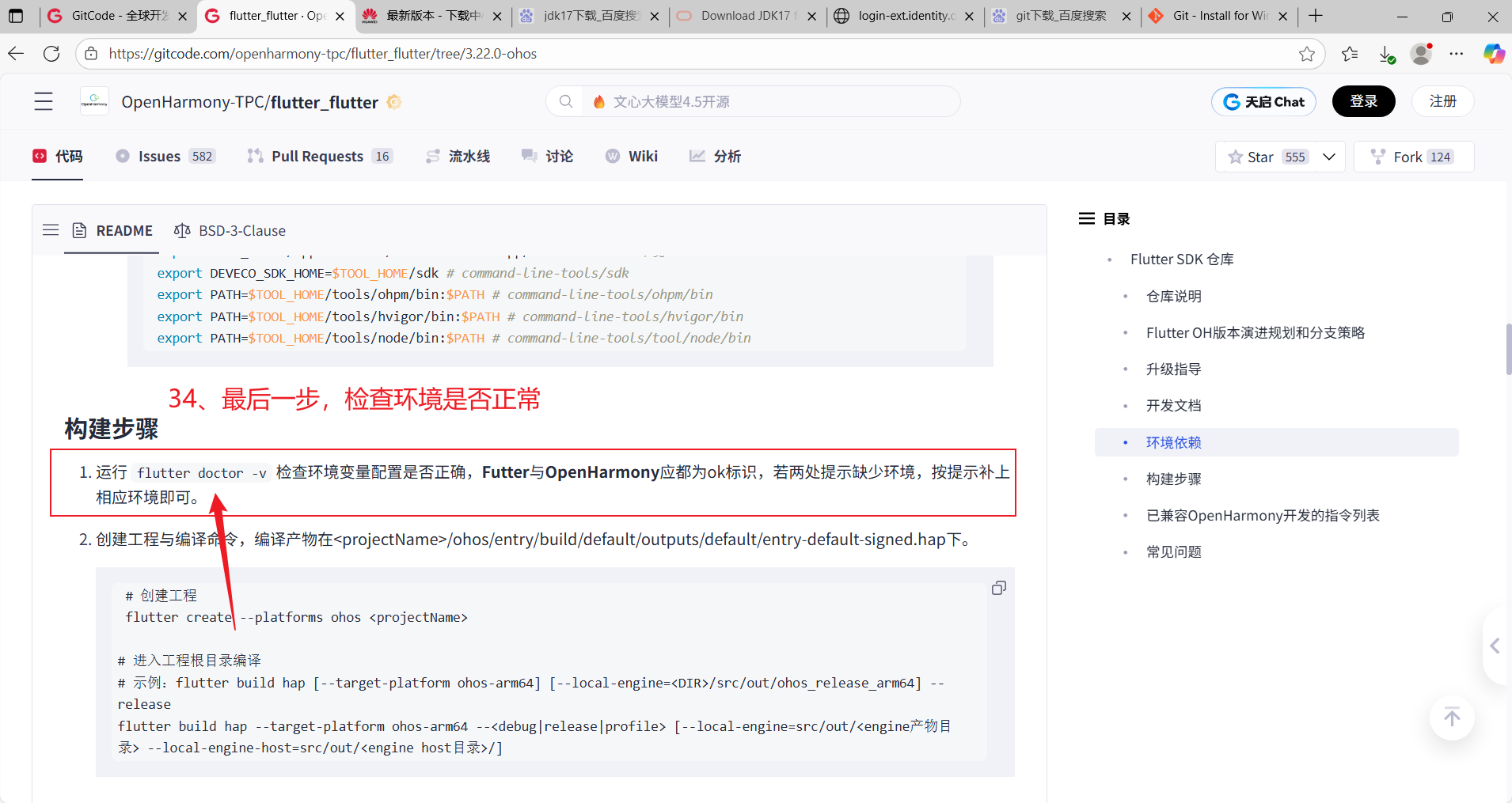Open the browser profile avatar
Viewport: 1512px width, 803px height.
coord(1422,54)
